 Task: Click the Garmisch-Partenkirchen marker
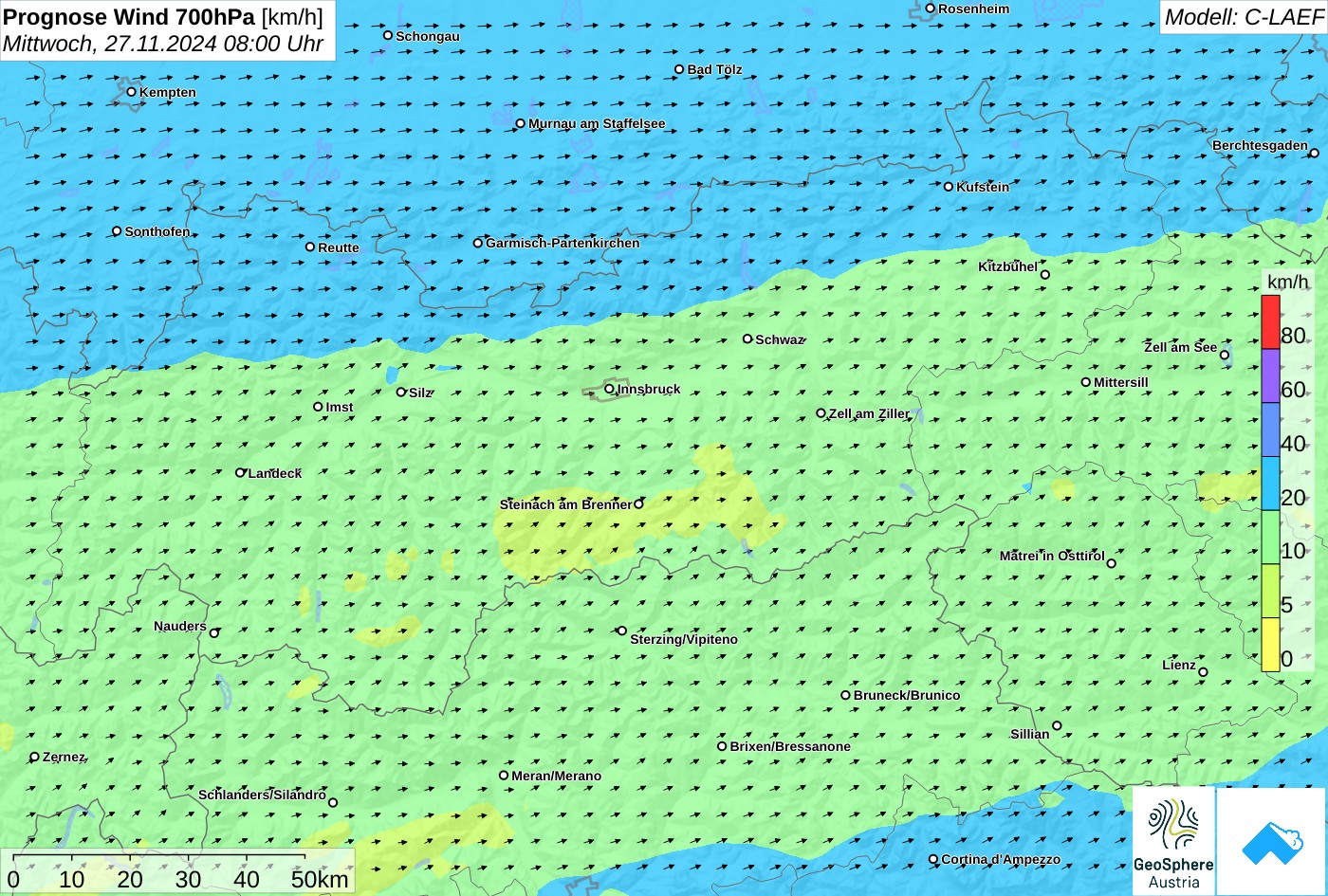(x=477, y=243)
